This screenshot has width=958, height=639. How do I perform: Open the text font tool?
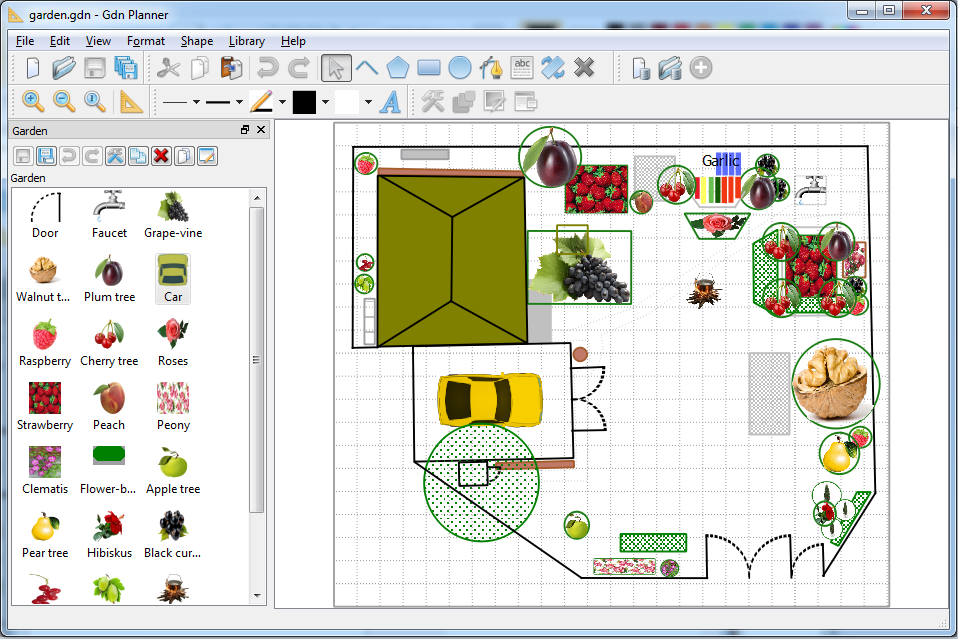(x=391, y=101)
